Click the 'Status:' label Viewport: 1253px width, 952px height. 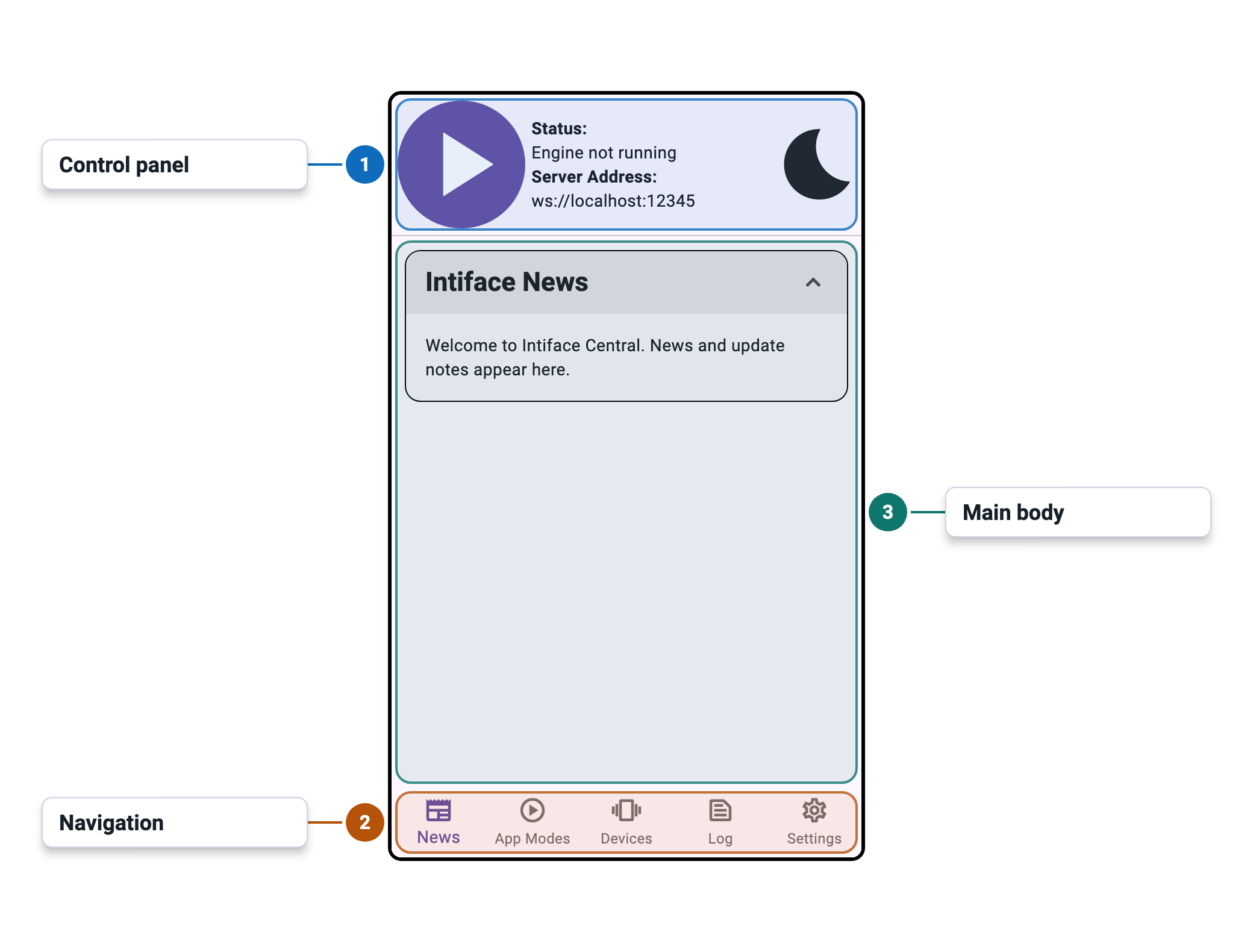click(x=559, y=128)
